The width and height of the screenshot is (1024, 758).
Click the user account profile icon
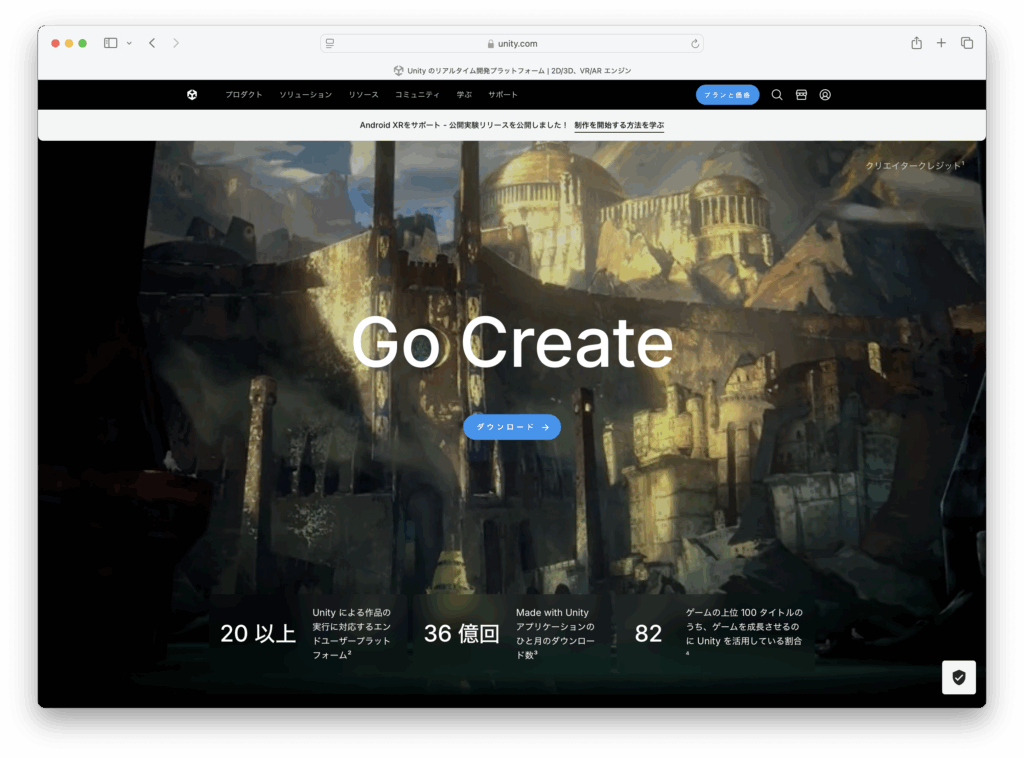[825, 95]
